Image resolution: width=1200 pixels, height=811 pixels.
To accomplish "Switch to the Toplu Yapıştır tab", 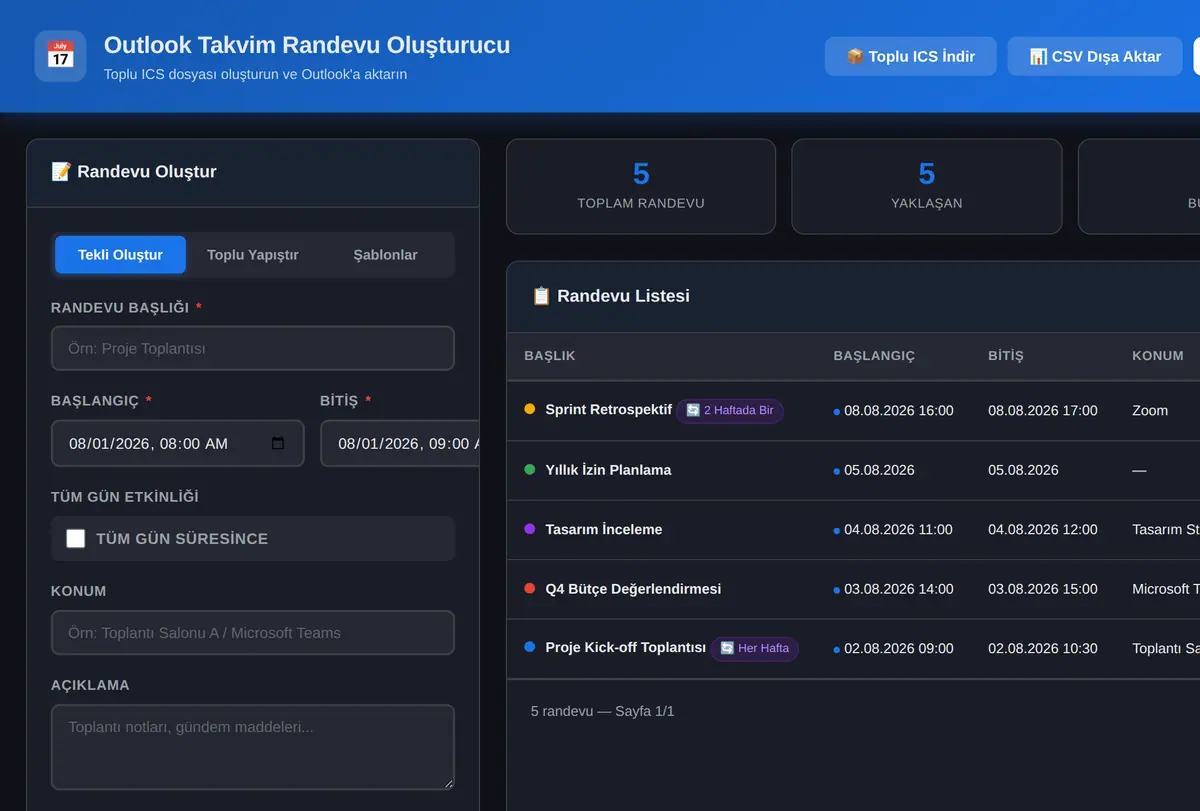I will coord(253,255).
